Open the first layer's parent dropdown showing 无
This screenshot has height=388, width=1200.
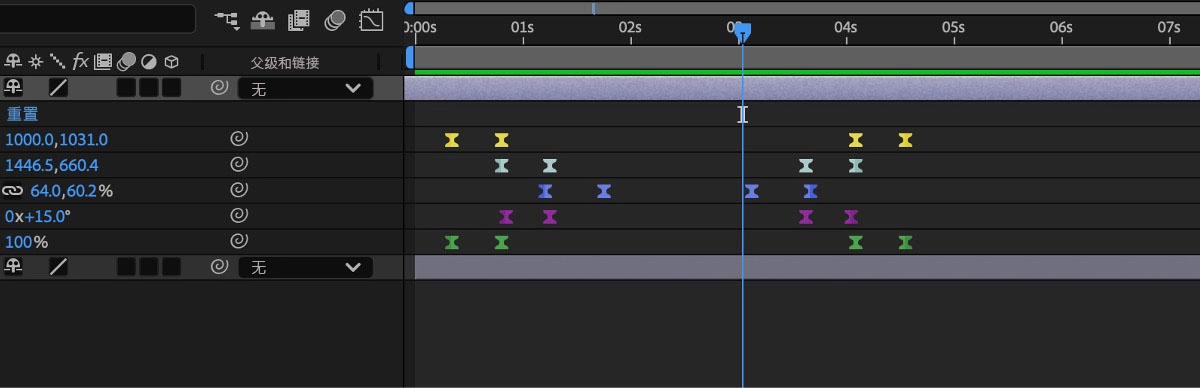[305, 88]
